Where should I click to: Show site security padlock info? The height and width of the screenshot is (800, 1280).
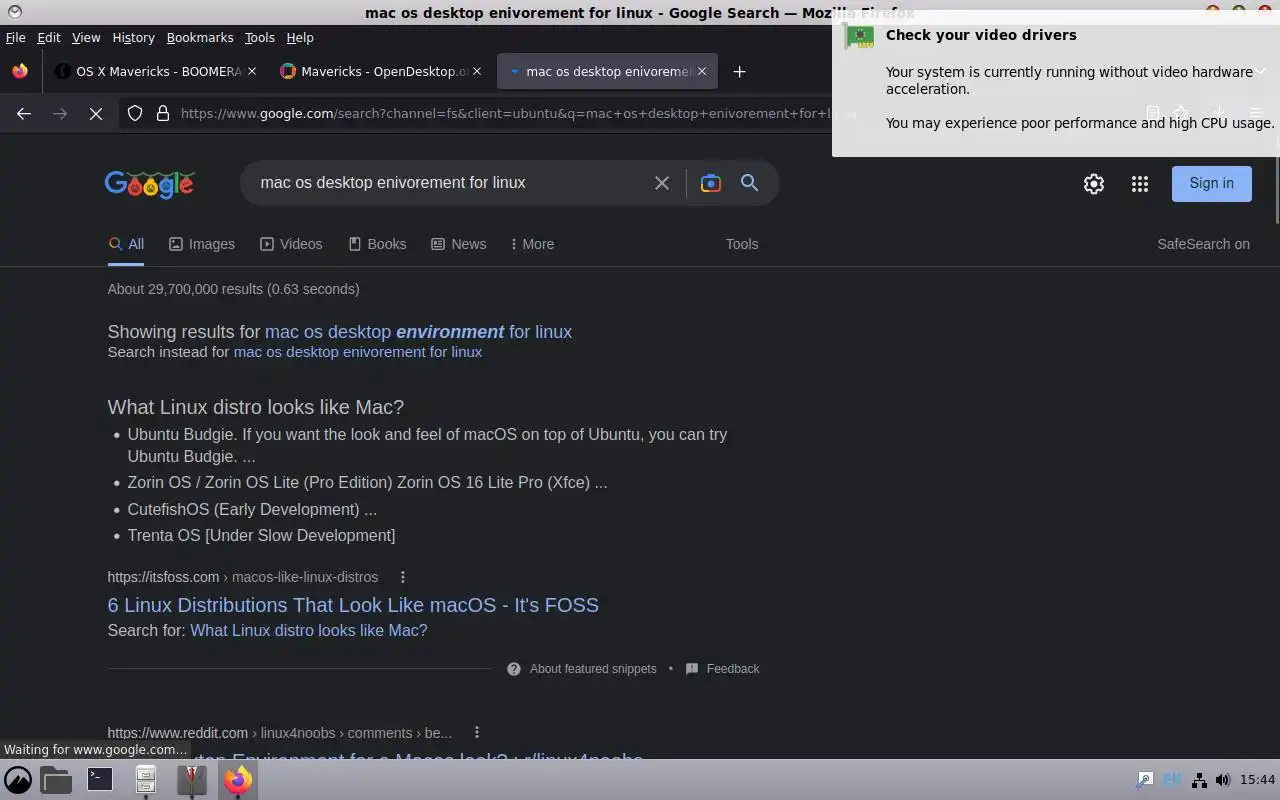pyautogui.click(x=163, y=113)
